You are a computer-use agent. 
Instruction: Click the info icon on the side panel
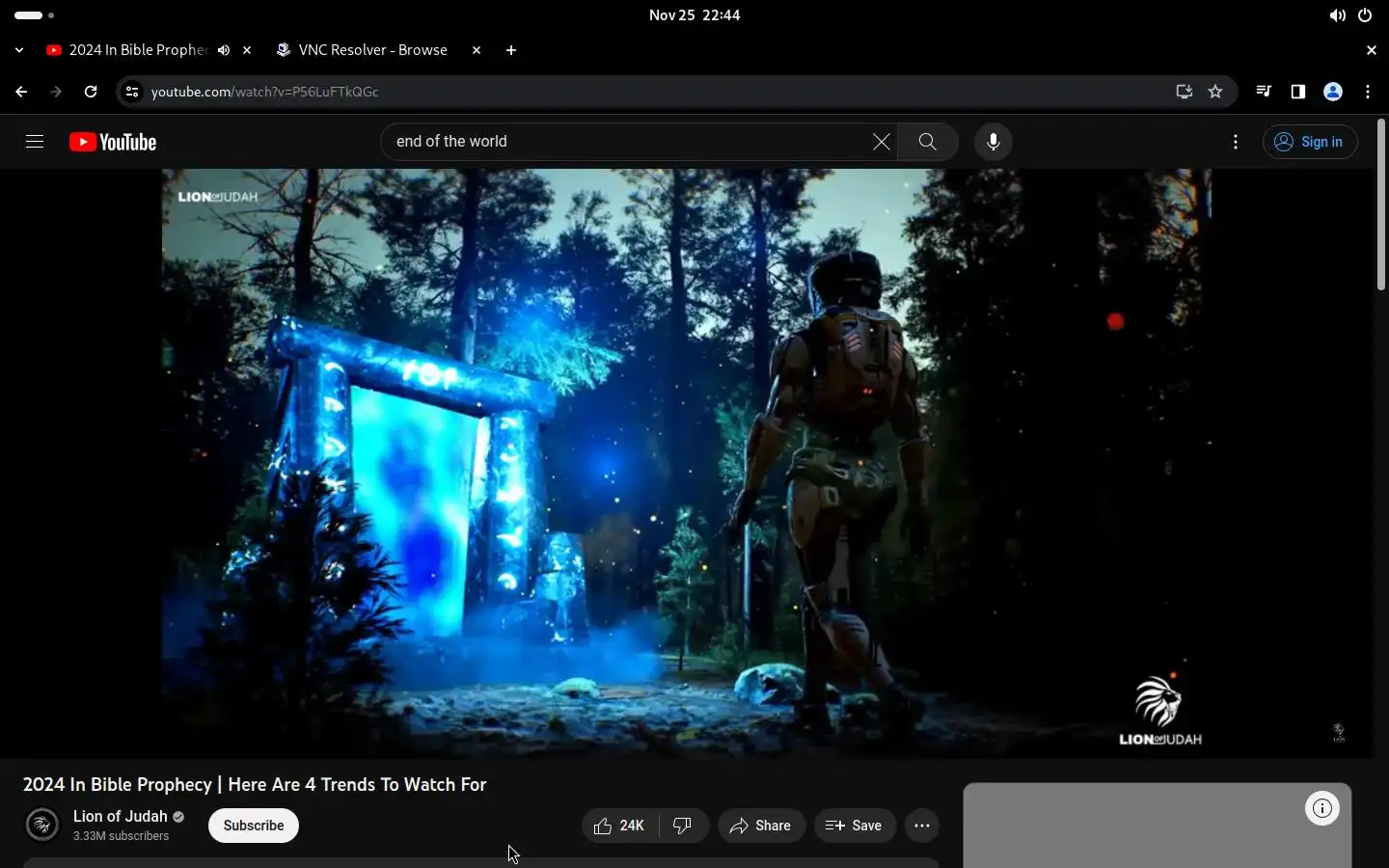click(x=1322, y=808)
